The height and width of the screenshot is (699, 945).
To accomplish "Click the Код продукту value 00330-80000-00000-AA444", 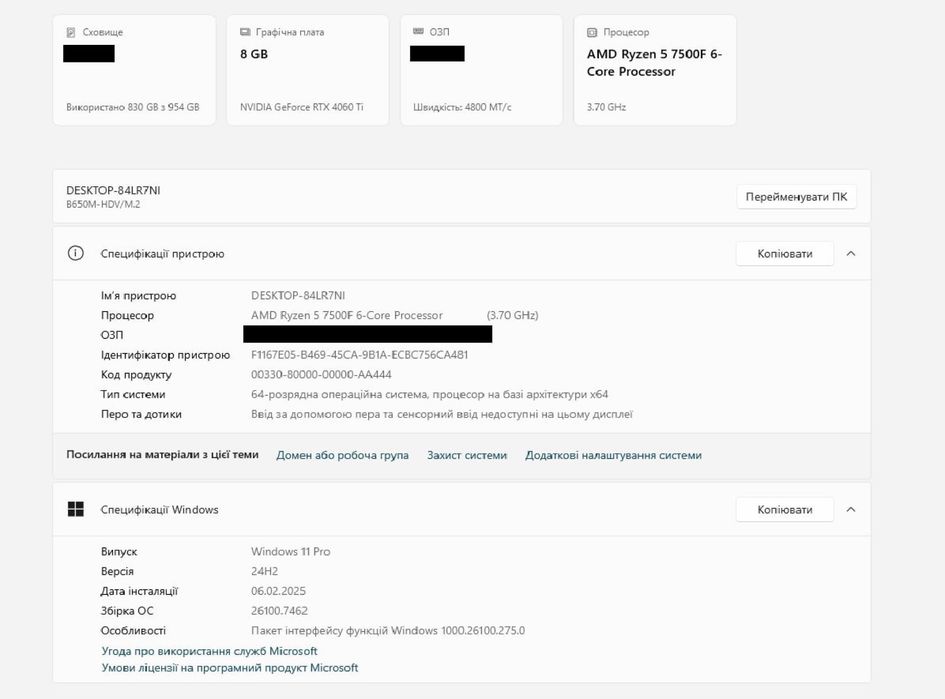I will 321,375.
